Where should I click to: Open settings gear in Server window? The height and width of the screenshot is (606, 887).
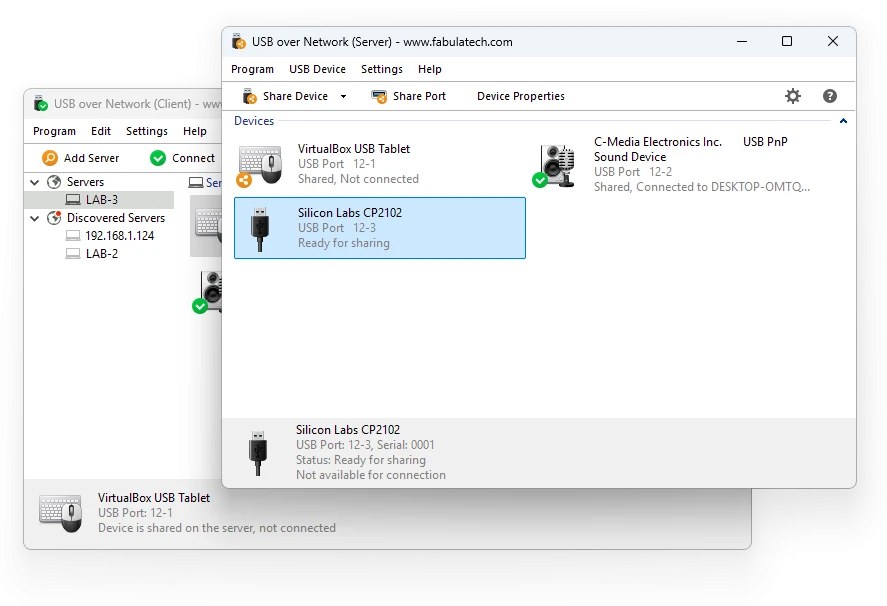pyautogui.click(x=793, y=96)
